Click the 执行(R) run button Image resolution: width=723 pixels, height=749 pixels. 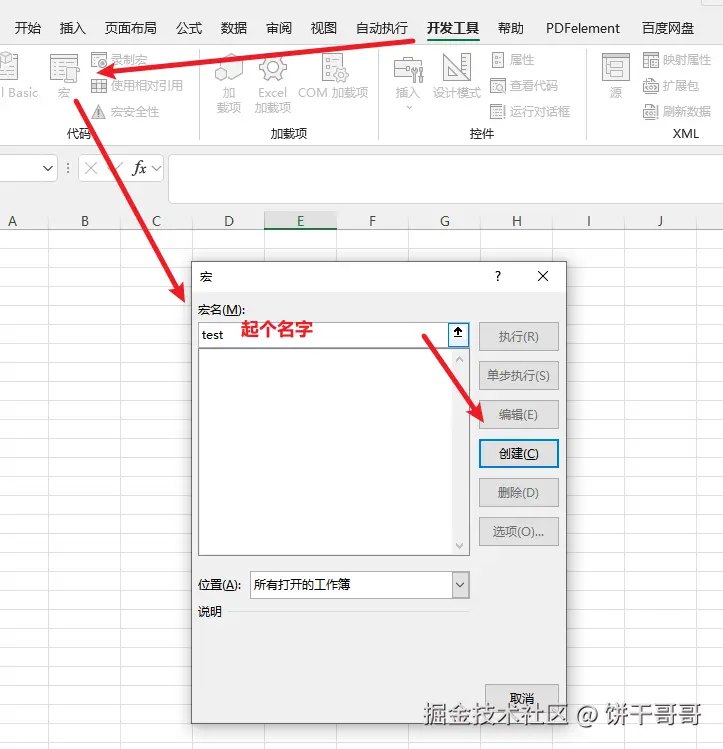point(519,336)
